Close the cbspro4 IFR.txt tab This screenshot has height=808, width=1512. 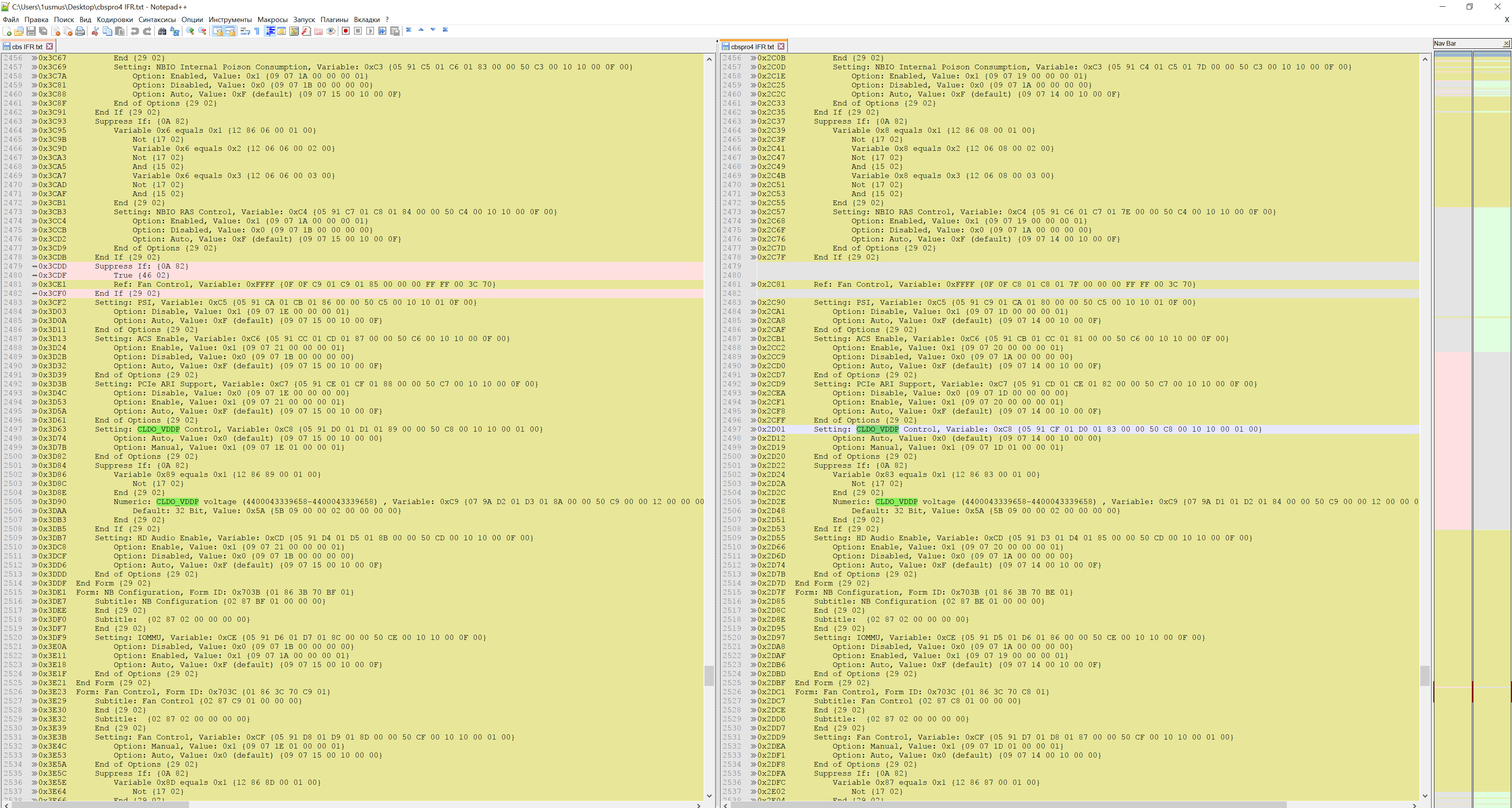781,46
